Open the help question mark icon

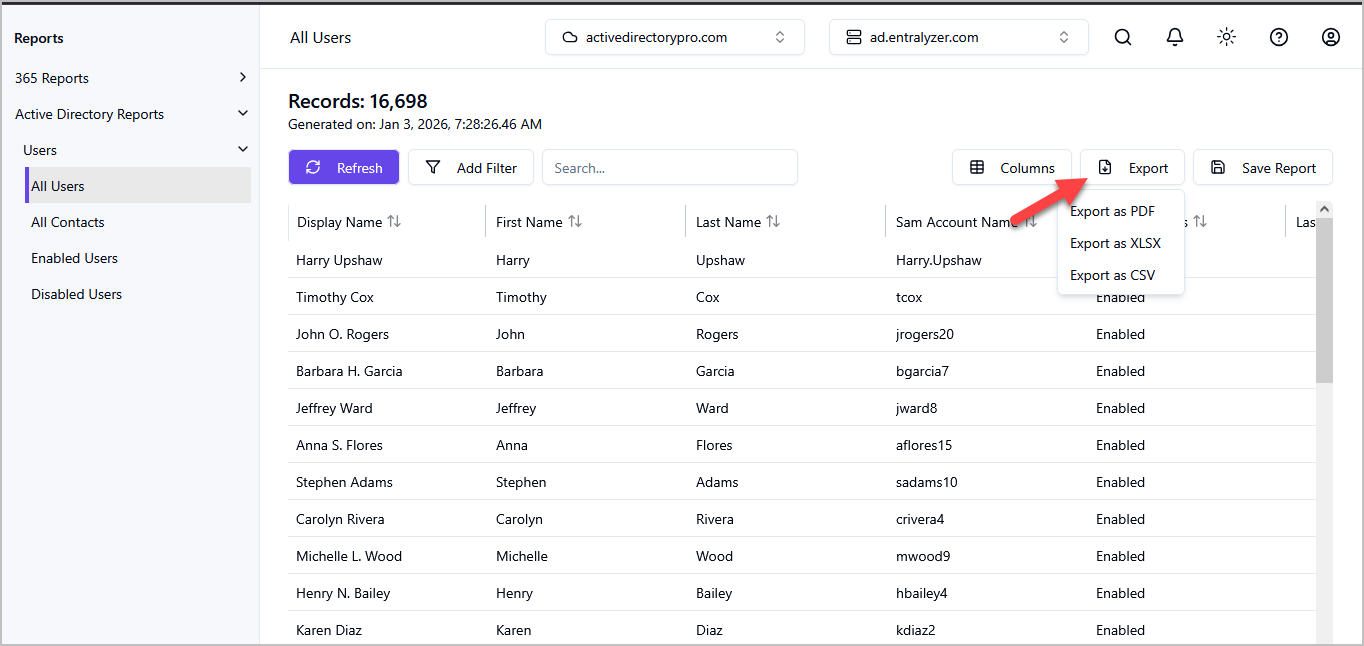1279,37
